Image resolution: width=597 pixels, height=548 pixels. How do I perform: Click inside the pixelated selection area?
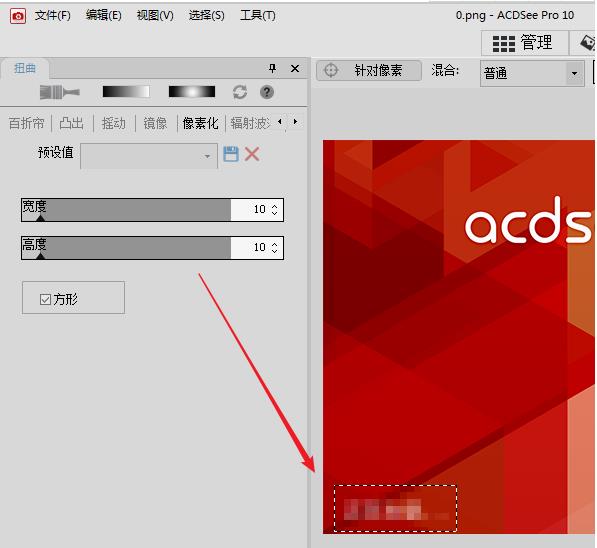[396, 508]
